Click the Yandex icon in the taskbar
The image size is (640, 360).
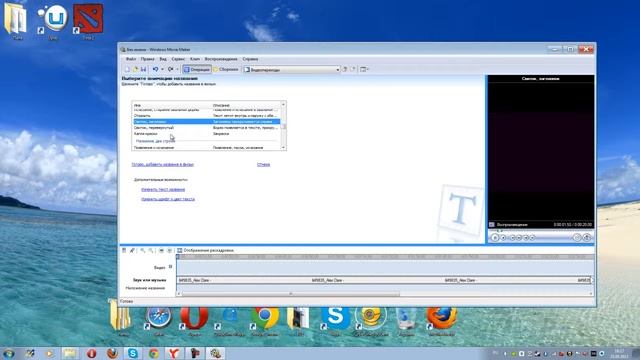174,353
